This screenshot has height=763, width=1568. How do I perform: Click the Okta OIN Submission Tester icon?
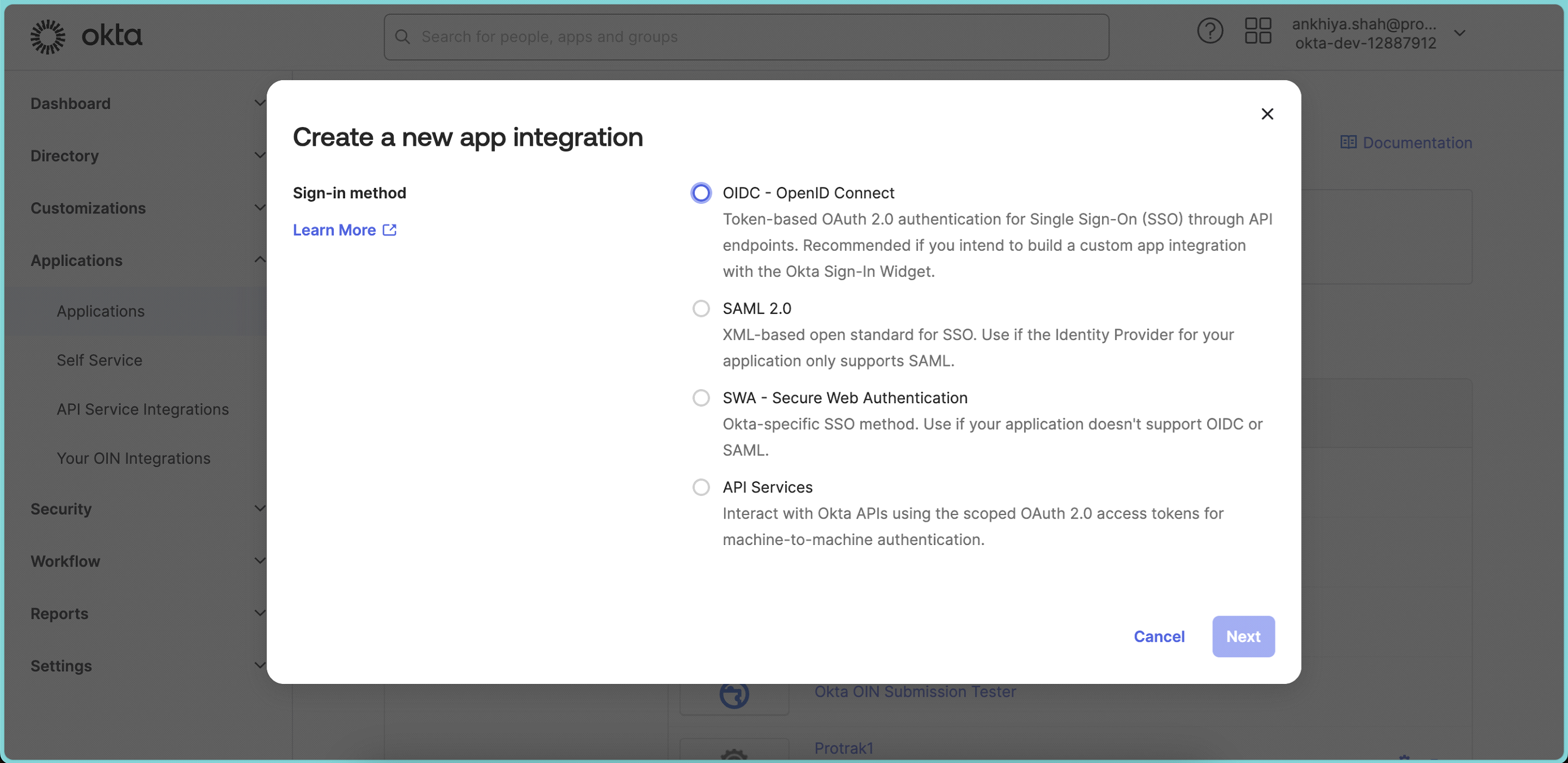tap(734, 695)
